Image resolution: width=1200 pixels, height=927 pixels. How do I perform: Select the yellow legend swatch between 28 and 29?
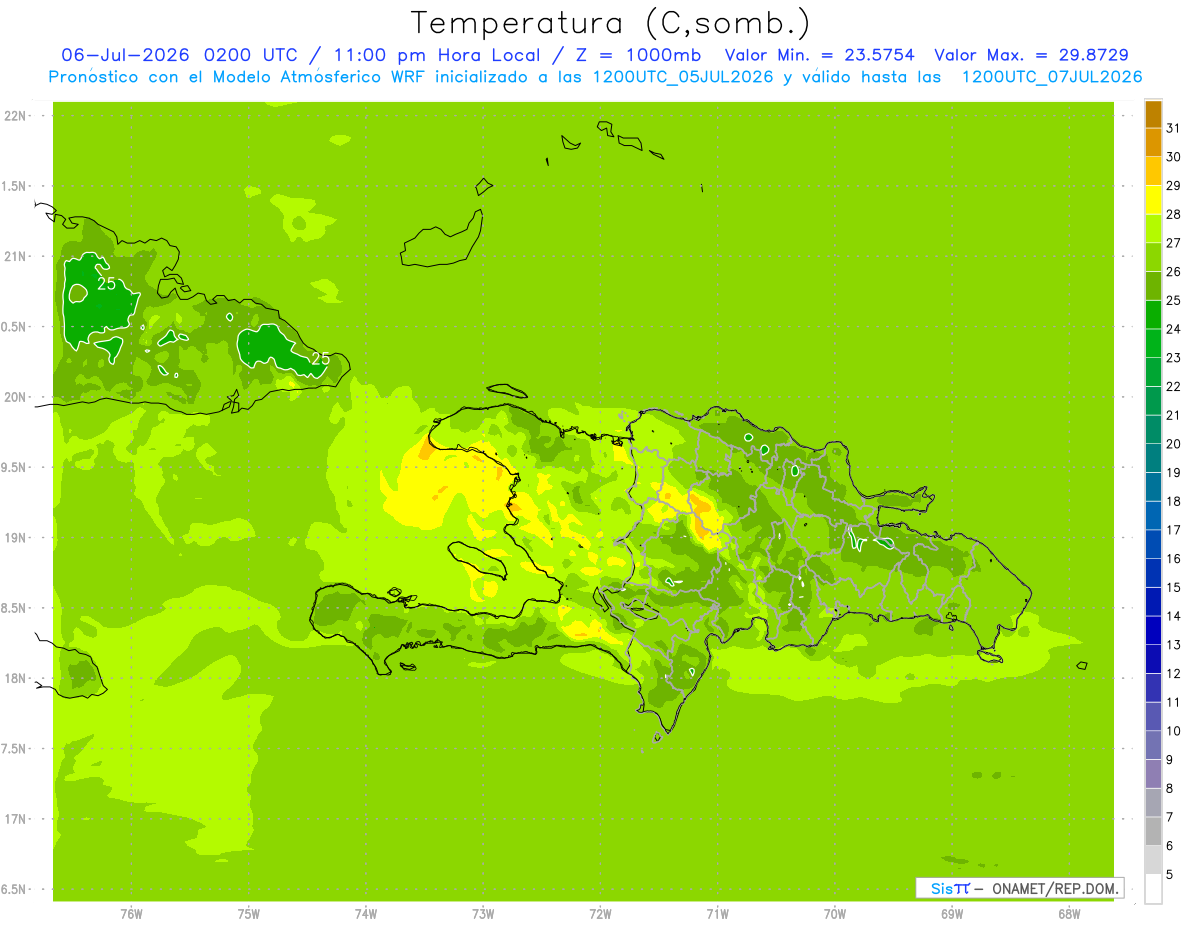click(1153, 201)
